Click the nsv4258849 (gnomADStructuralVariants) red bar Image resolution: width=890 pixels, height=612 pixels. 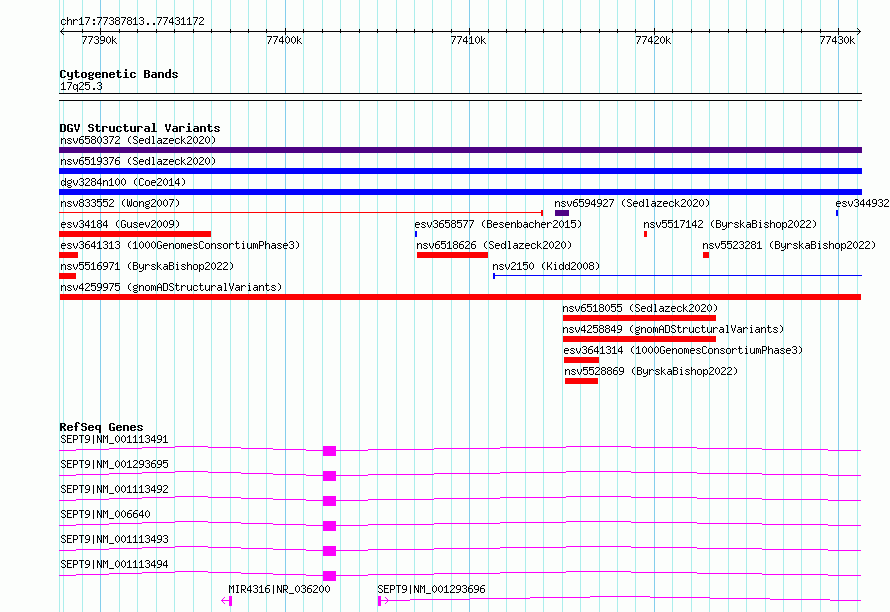click(x=639, y=339)
